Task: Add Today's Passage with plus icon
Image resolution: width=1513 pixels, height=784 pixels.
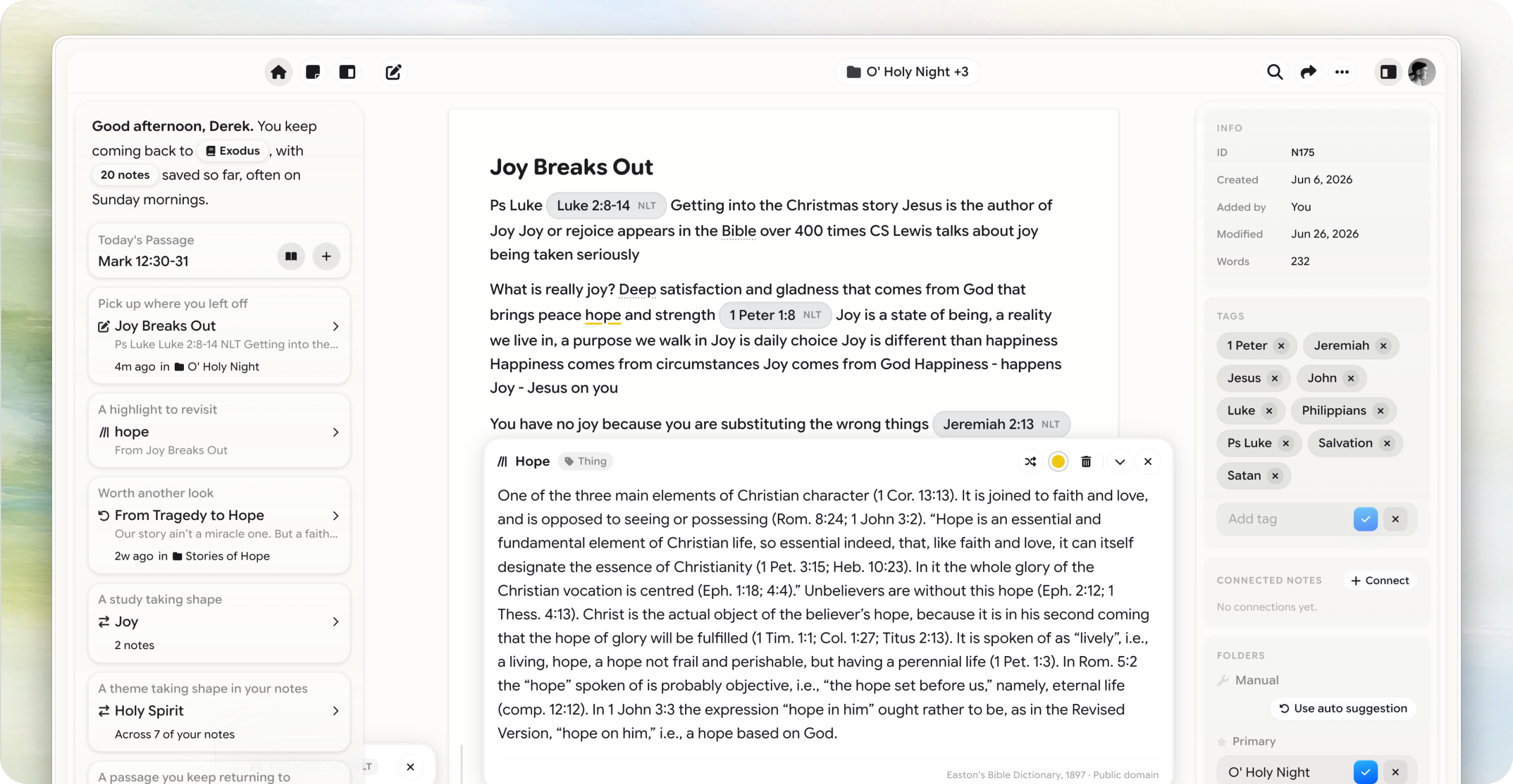Action: pyautogui.click(x=326, y=256)
